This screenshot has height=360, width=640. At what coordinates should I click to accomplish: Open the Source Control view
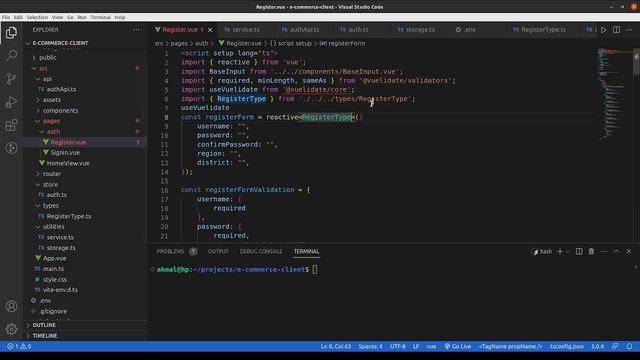pos(11,78)
